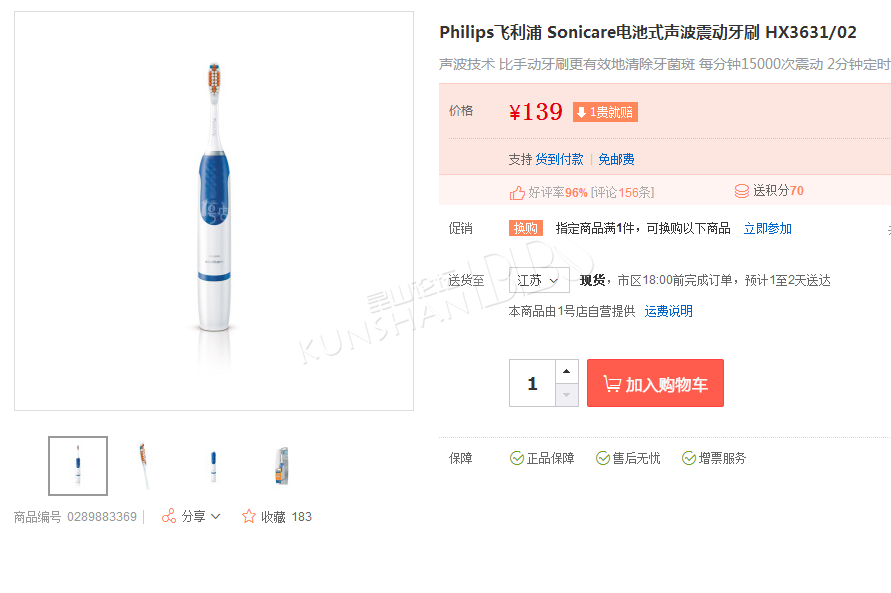This screenshot has width=891, height=593.
Task: Open the 运费说明 shipping fee link
Action: pyautogui.click(x=668, y=311)
